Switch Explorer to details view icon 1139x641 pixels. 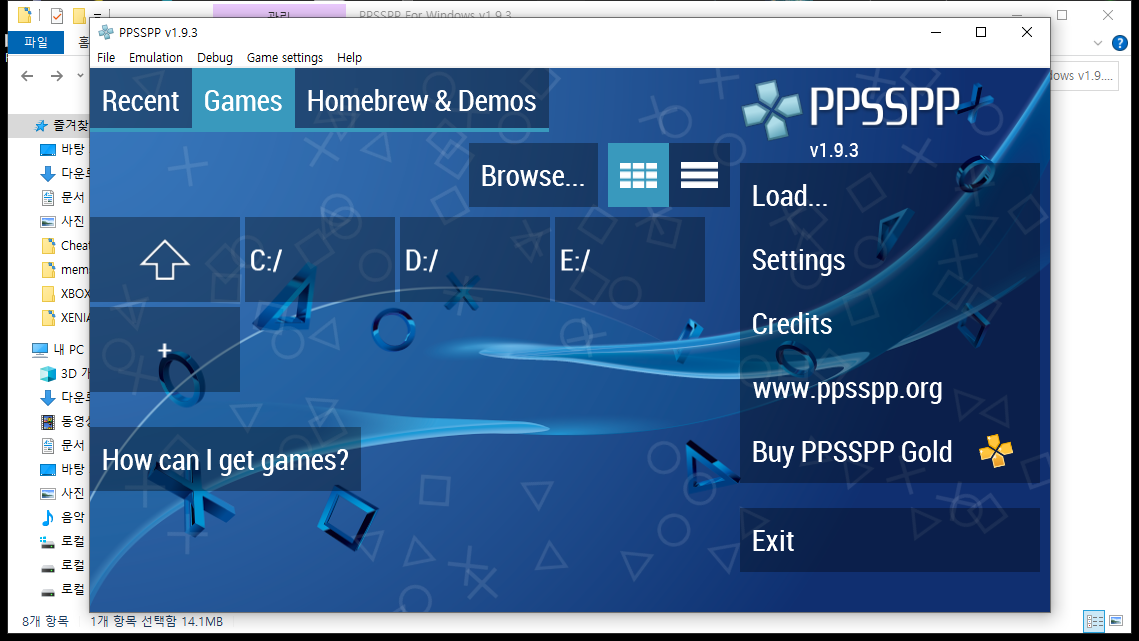pos(1094,621)
